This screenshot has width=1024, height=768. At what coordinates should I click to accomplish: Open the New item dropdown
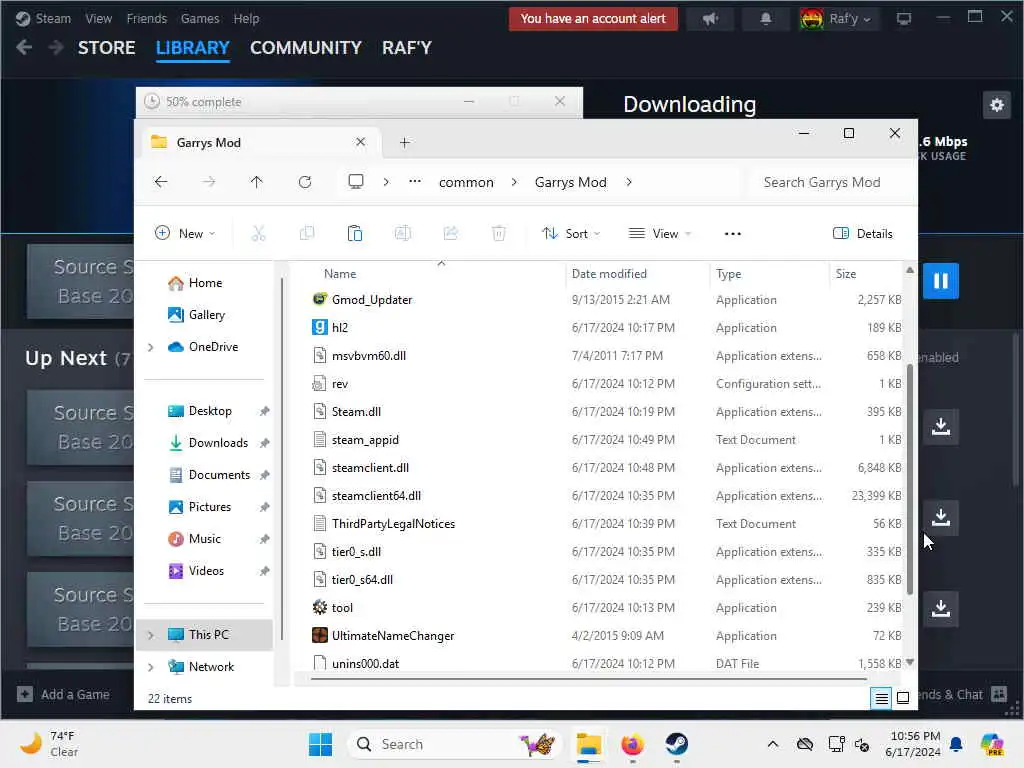(185, 233)
